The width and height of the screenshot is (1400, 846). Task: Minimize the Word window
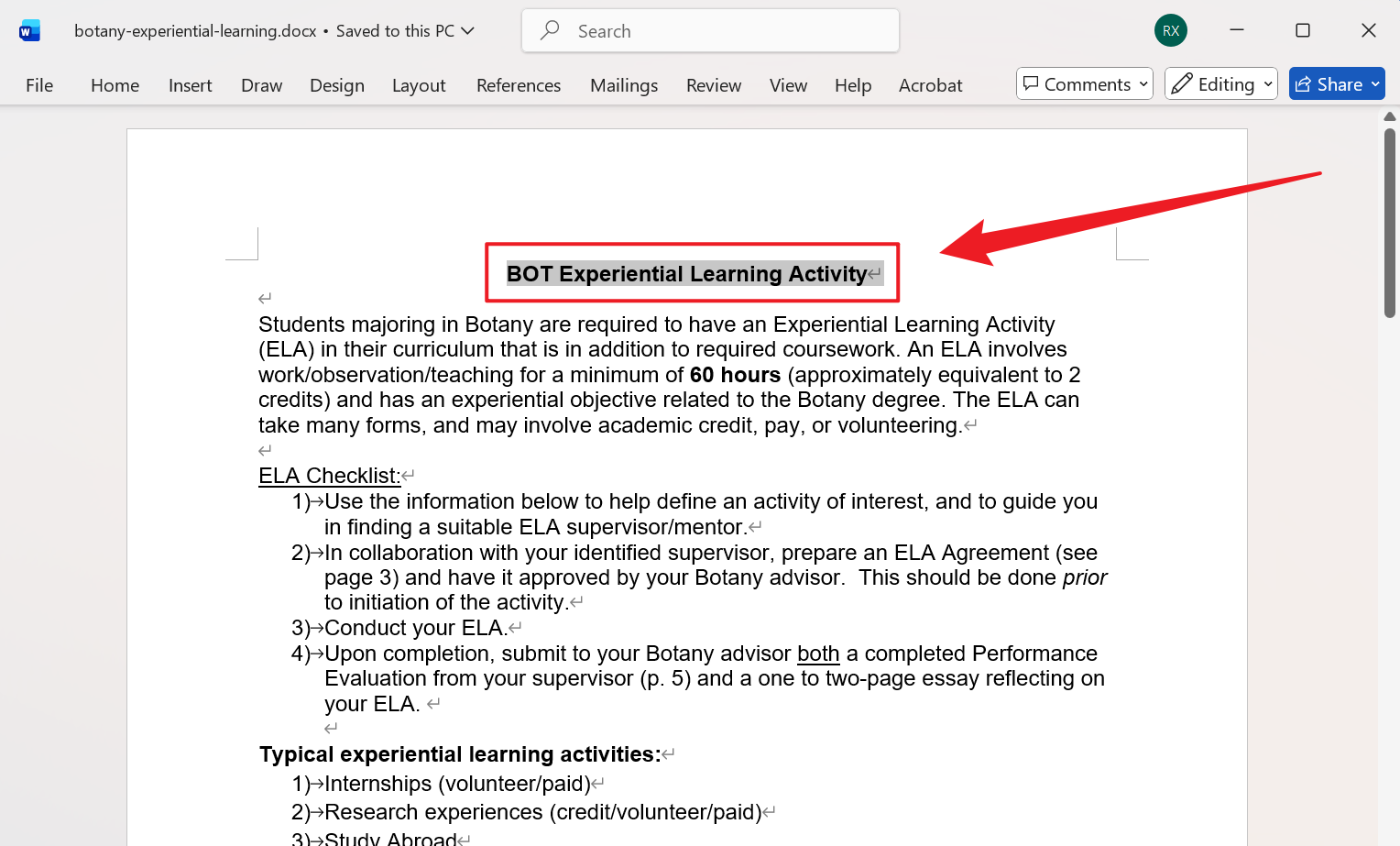click(1237, 30)
